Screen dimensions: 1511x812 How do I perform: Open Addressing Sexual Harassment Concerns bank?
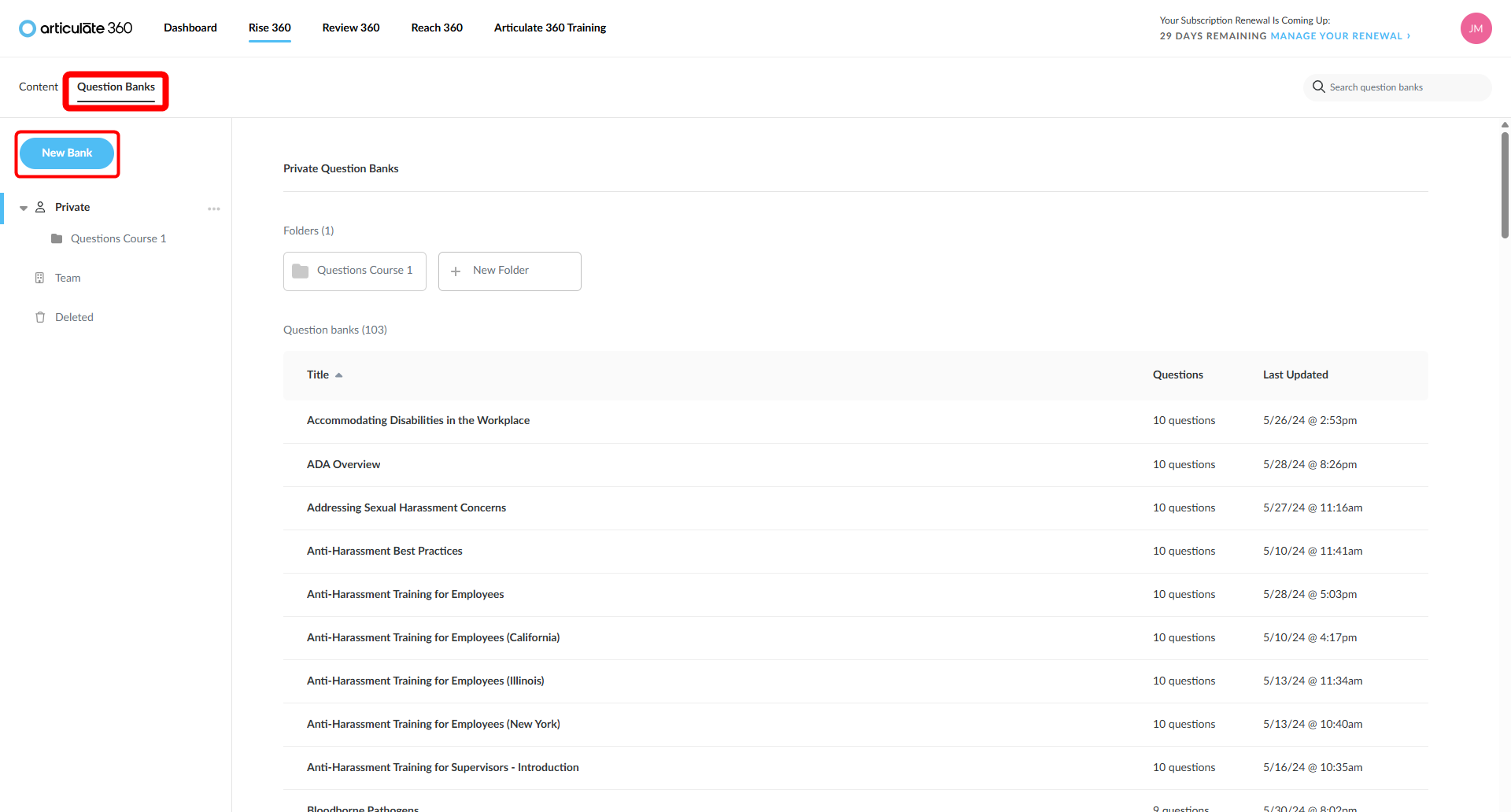(406, 507)
